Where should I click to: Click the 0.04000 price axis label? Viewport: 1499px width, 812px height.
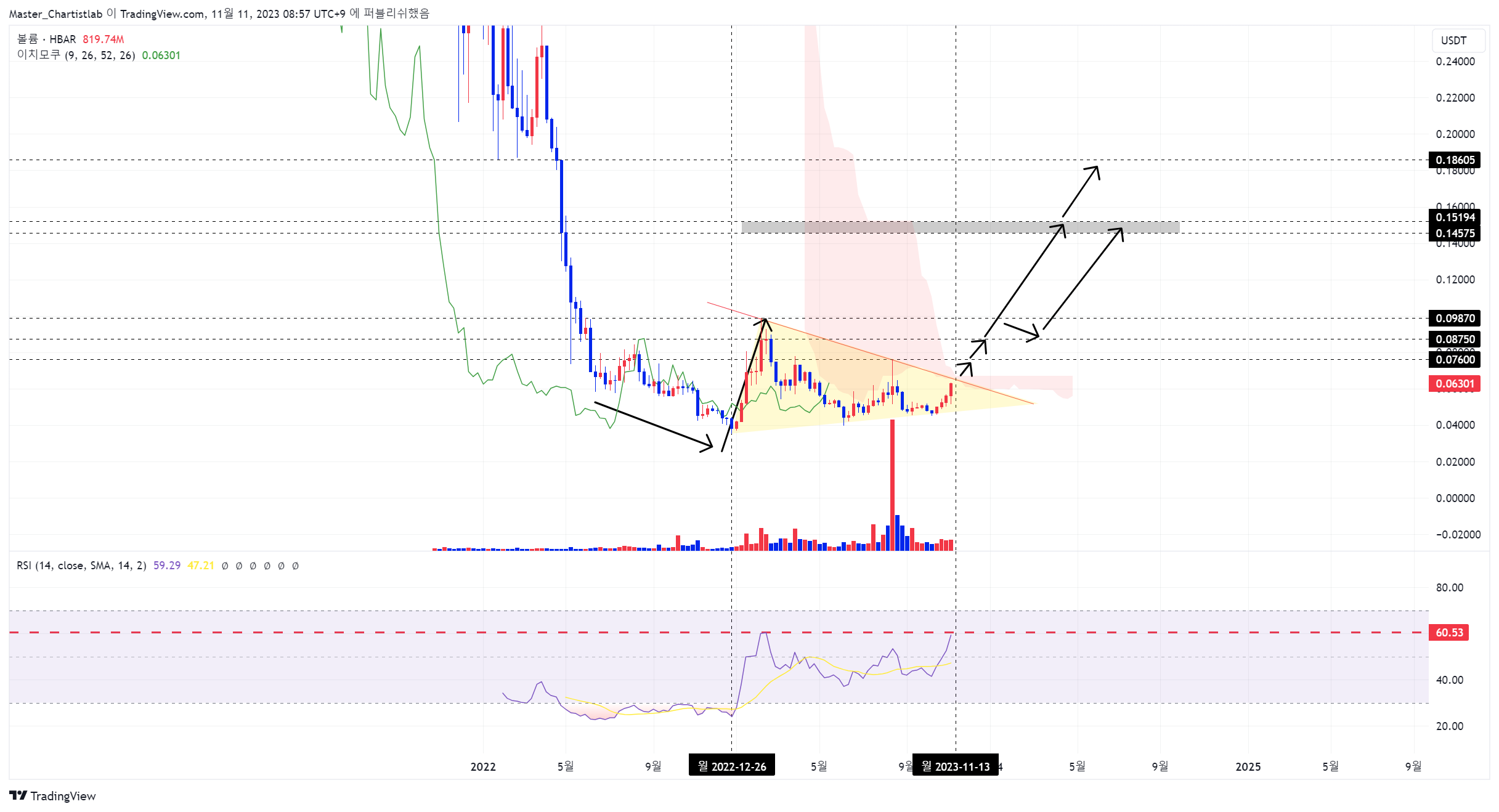click(1455, 424)
